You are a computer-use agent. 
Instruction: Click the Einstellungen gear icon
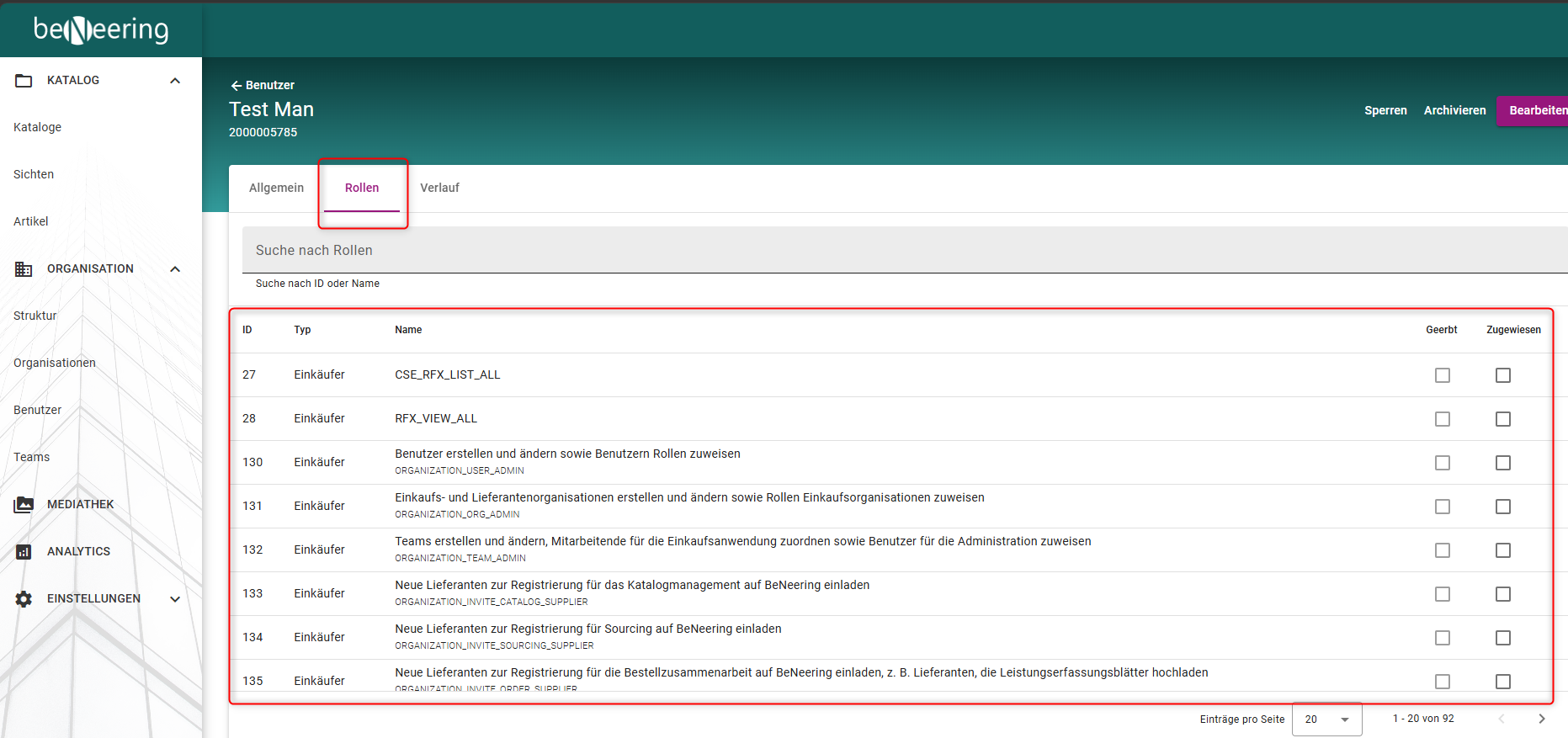(x=24, y=599)
